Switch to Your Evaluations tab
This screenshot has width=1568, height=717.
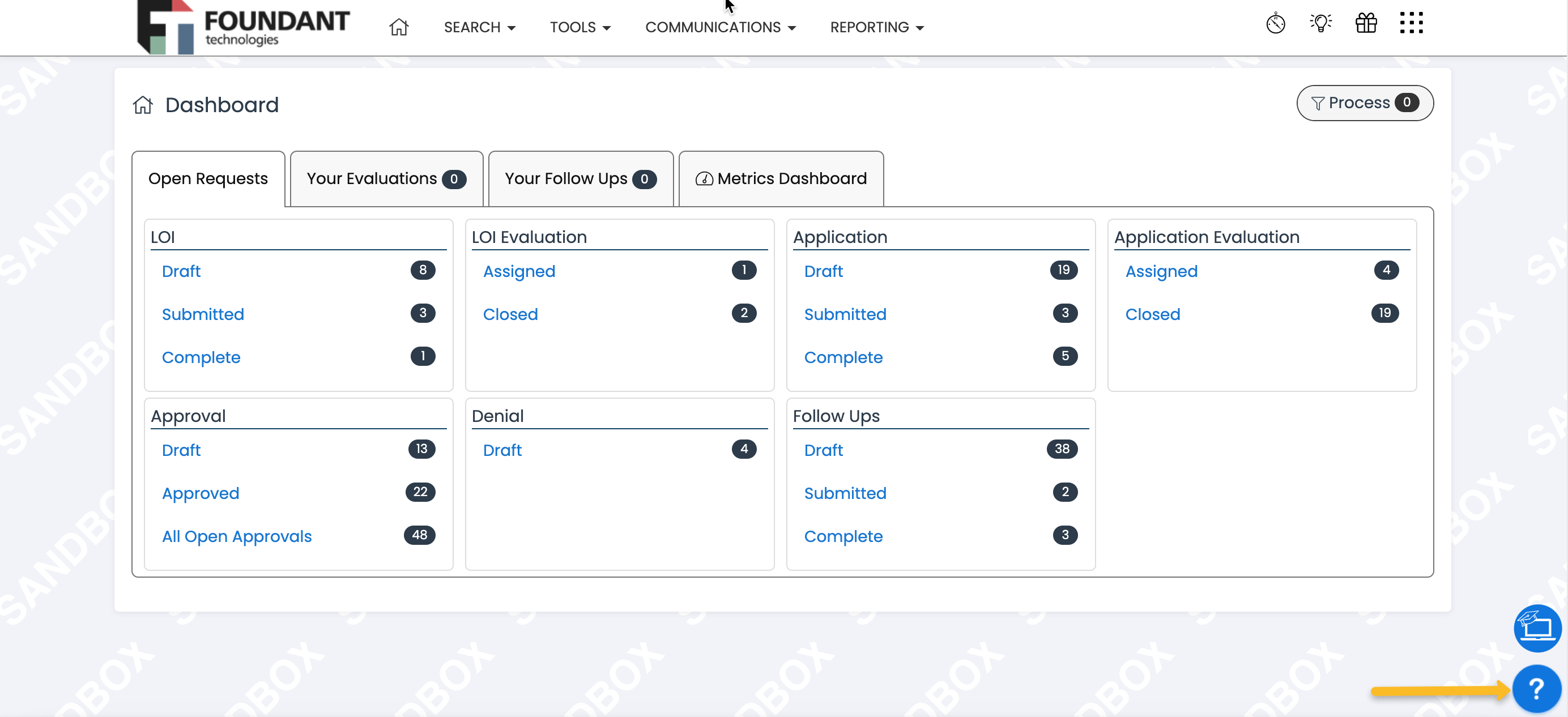[386, 179]
